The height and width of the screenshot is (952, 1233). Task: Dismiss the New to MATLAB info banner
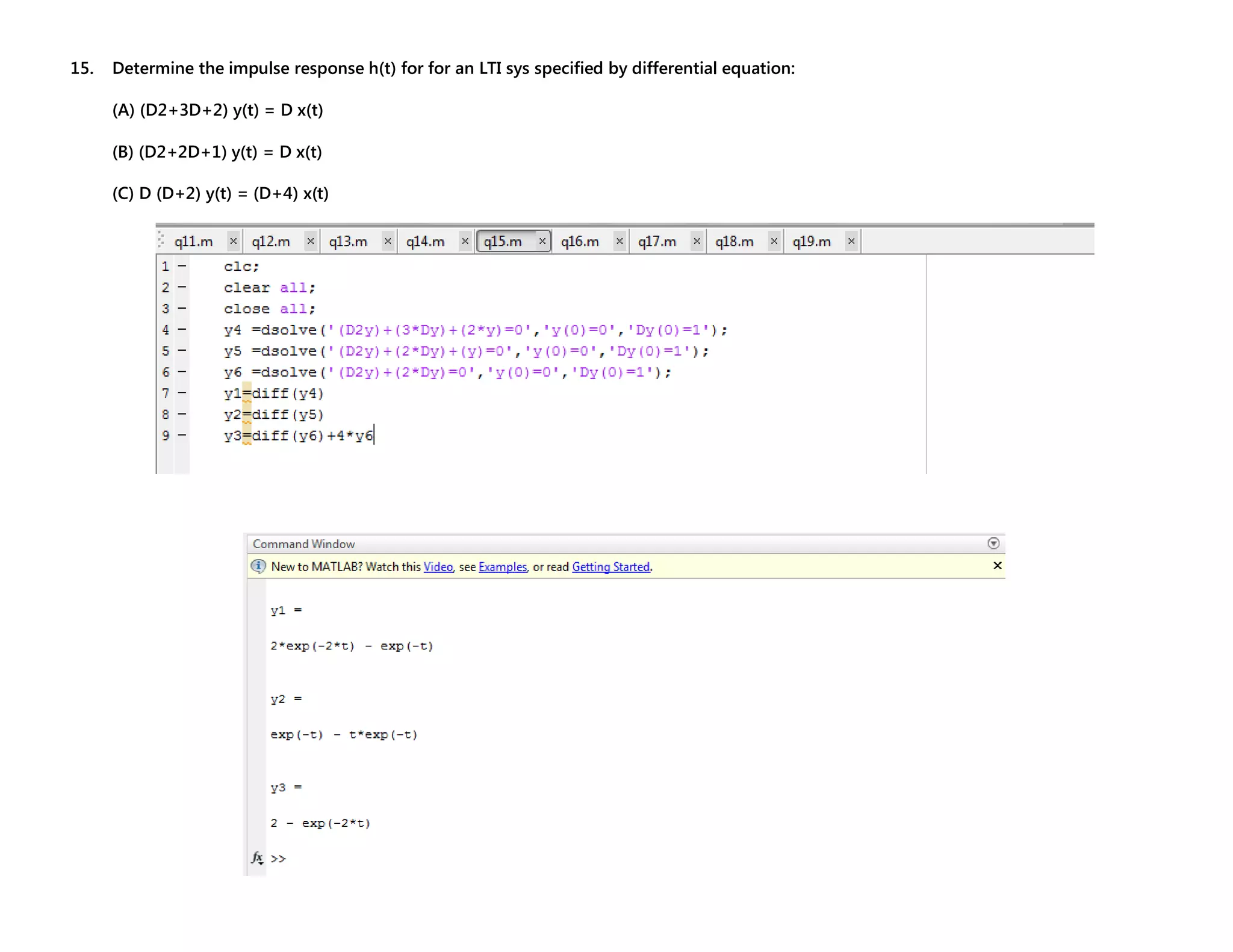(x=997, y=566)
